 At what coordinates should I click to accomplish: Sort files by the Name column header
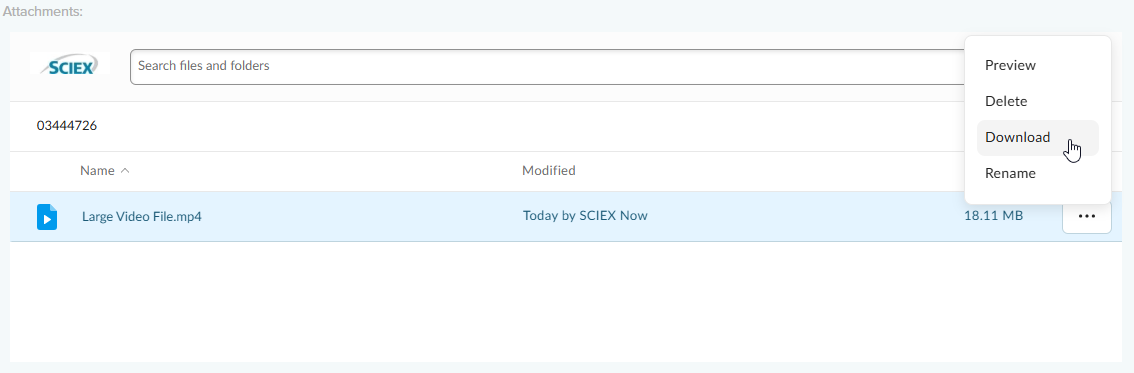[x=98, y=171]
